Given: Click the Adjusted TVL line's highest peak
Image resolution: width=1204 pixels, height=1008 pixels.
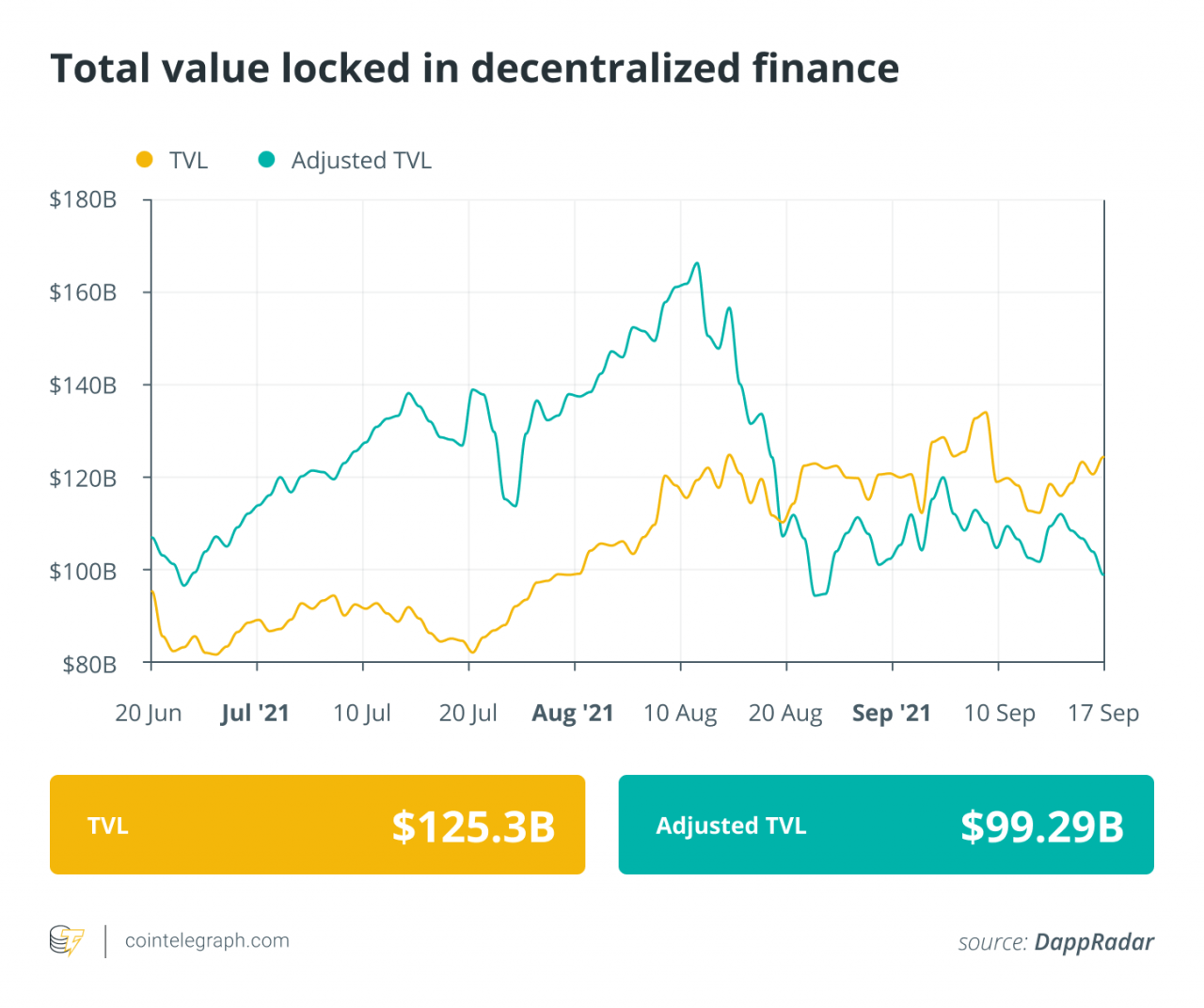Looking at the screenshot, I should tap(696, 264).
